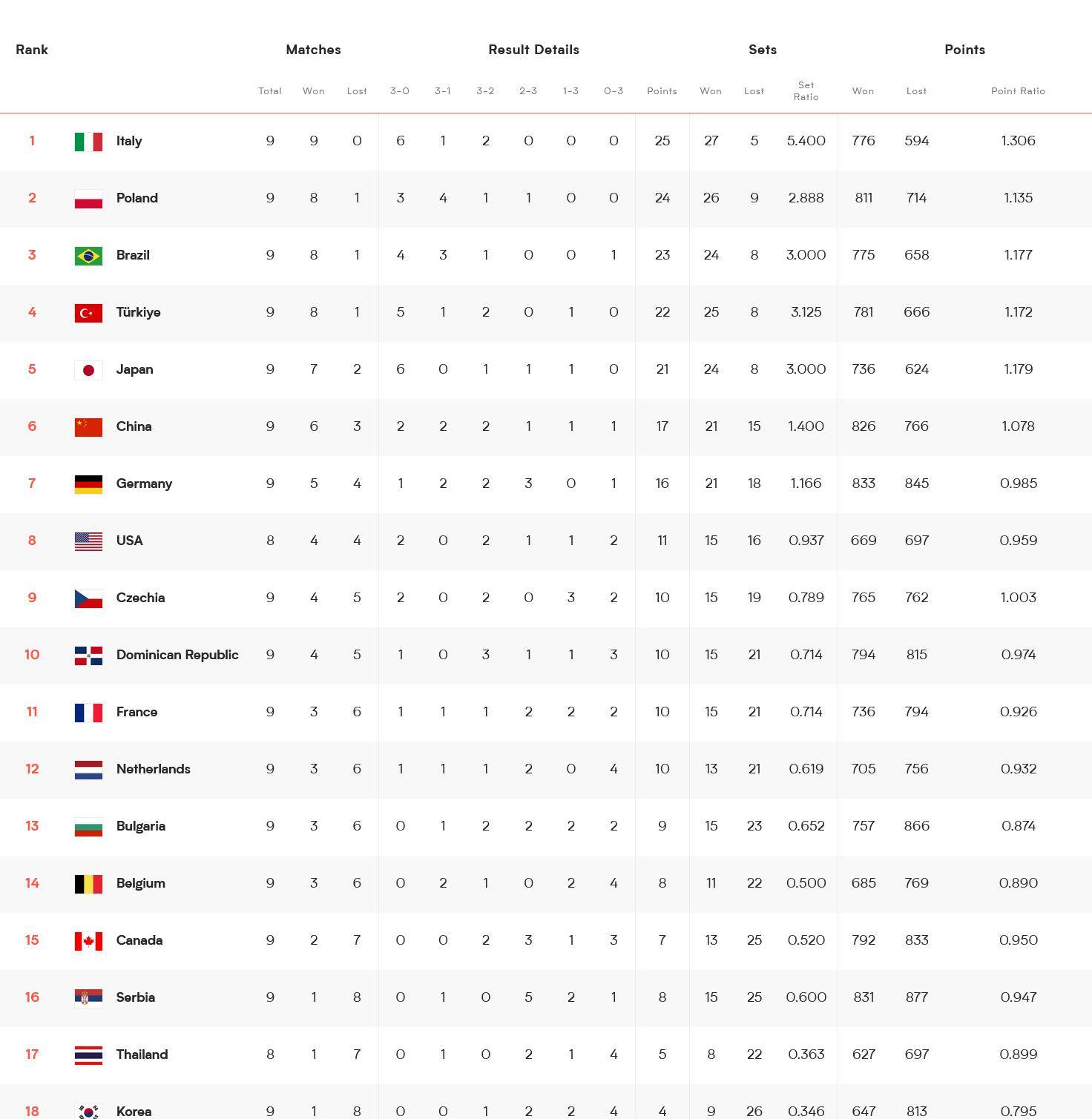This screenshot has height=1119, width=1092.
Task: Click the Thailand flag icon
Action: (88, 1054)
